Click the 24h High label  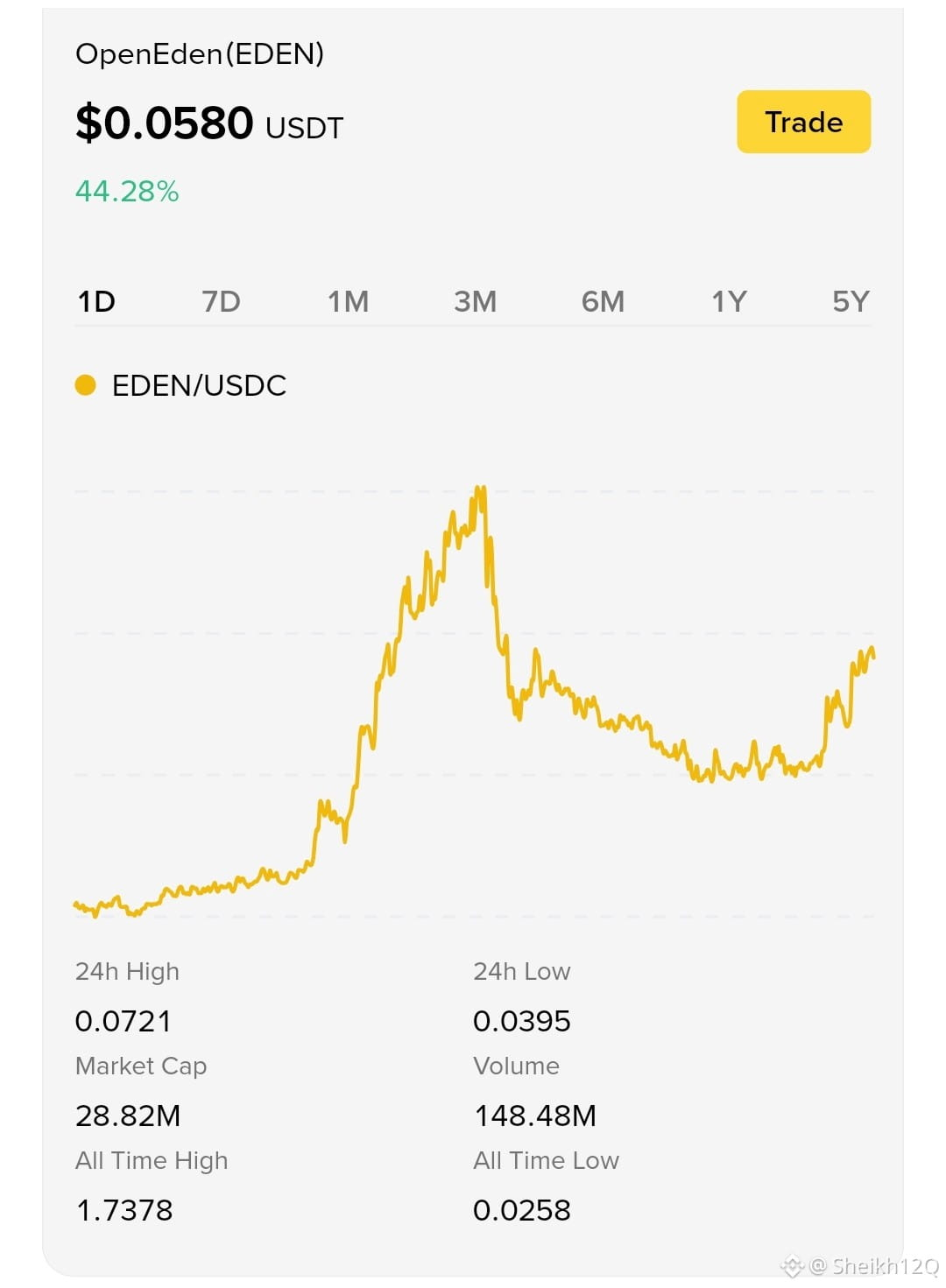click(x=127, y=971)
